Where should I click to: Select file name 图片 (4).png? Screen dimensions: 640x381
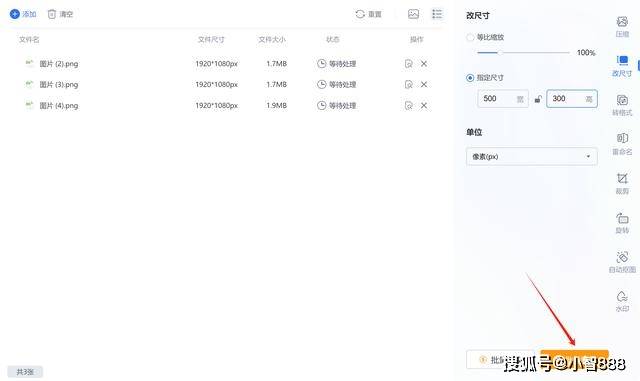pyautogui.click(x=59, y=106)
